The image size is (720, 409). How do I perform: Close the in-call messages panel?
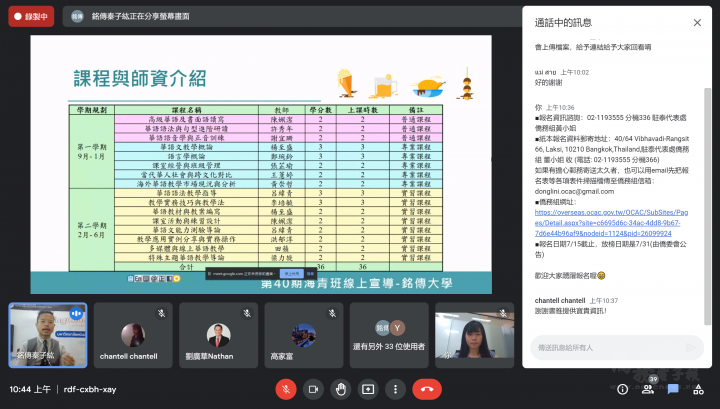[697, 22]
